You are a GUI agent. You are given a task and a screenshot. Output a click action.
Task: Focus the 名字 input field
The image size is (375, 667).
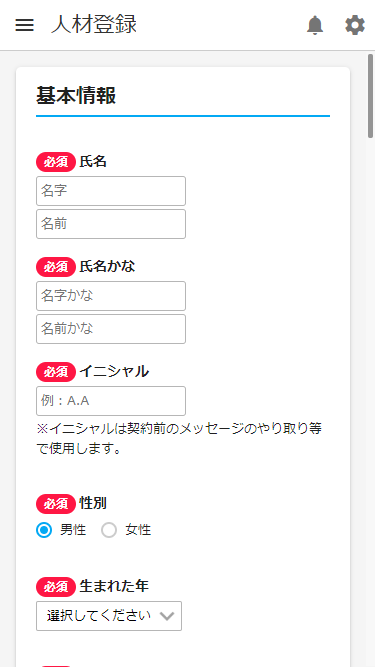[x=111, y=191]
